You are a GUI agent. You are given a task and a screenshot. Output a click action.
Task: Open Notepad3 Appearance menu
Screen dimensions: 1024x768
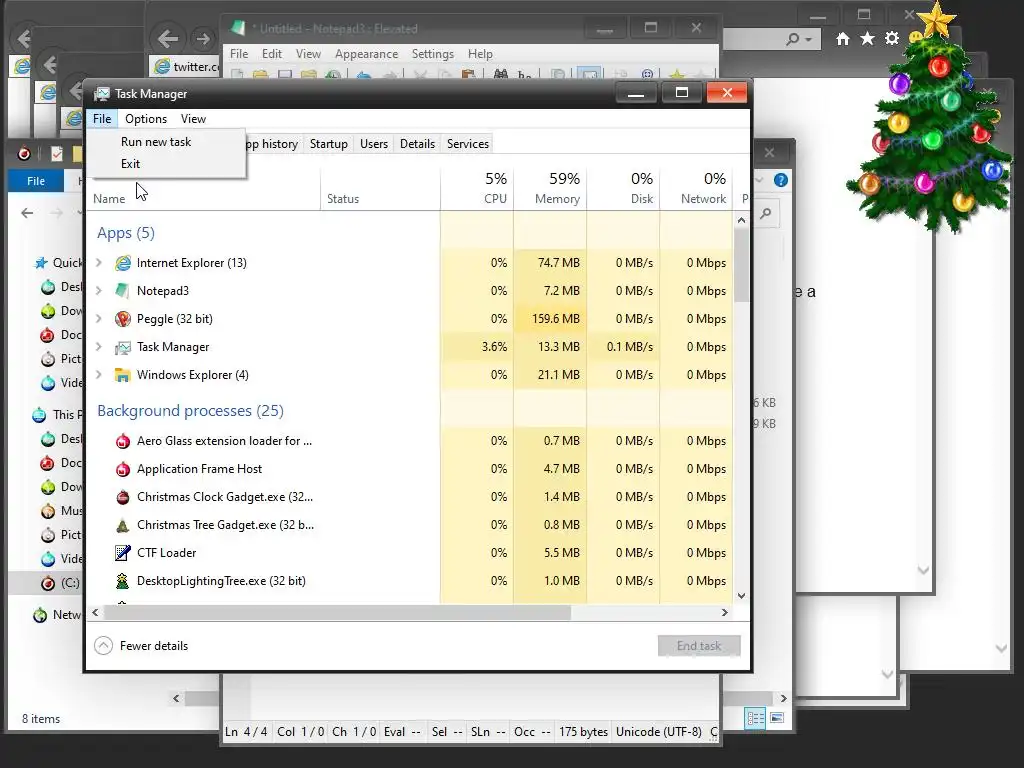[x=366, y=54]
